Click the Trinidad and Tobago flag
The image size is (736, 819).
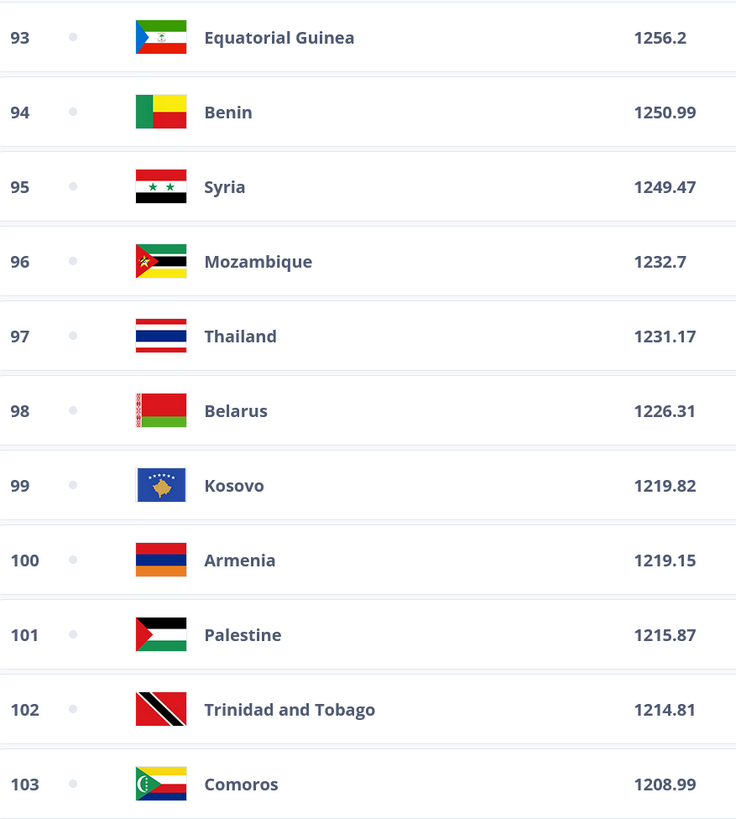pyautogui.click(x=161, y=709)
